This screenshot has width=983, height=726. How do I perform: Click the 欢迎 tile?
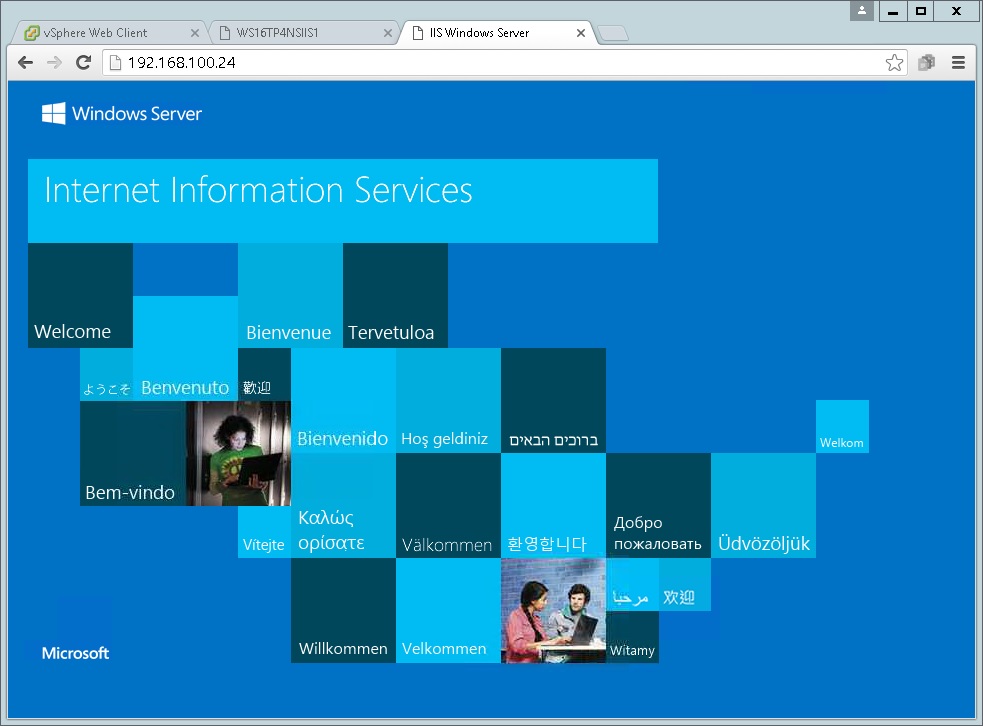tap(685, 584)
